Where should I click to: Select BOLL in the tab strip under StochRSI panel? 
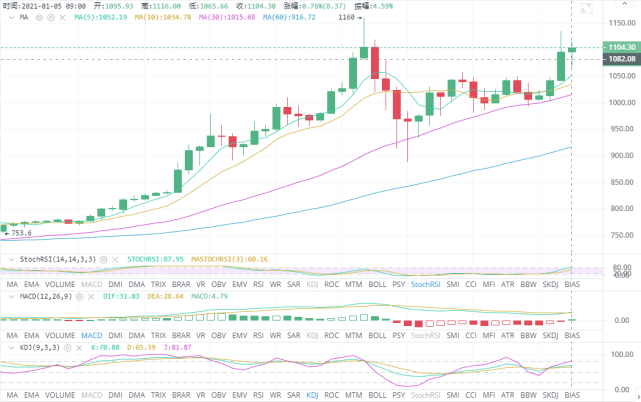pyautogui.click(x=377, y=284)
